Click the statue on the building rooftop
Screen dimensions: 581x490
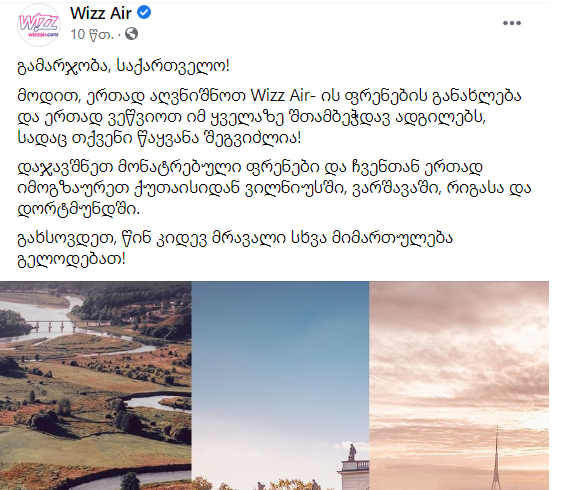(x=352, y=452)
